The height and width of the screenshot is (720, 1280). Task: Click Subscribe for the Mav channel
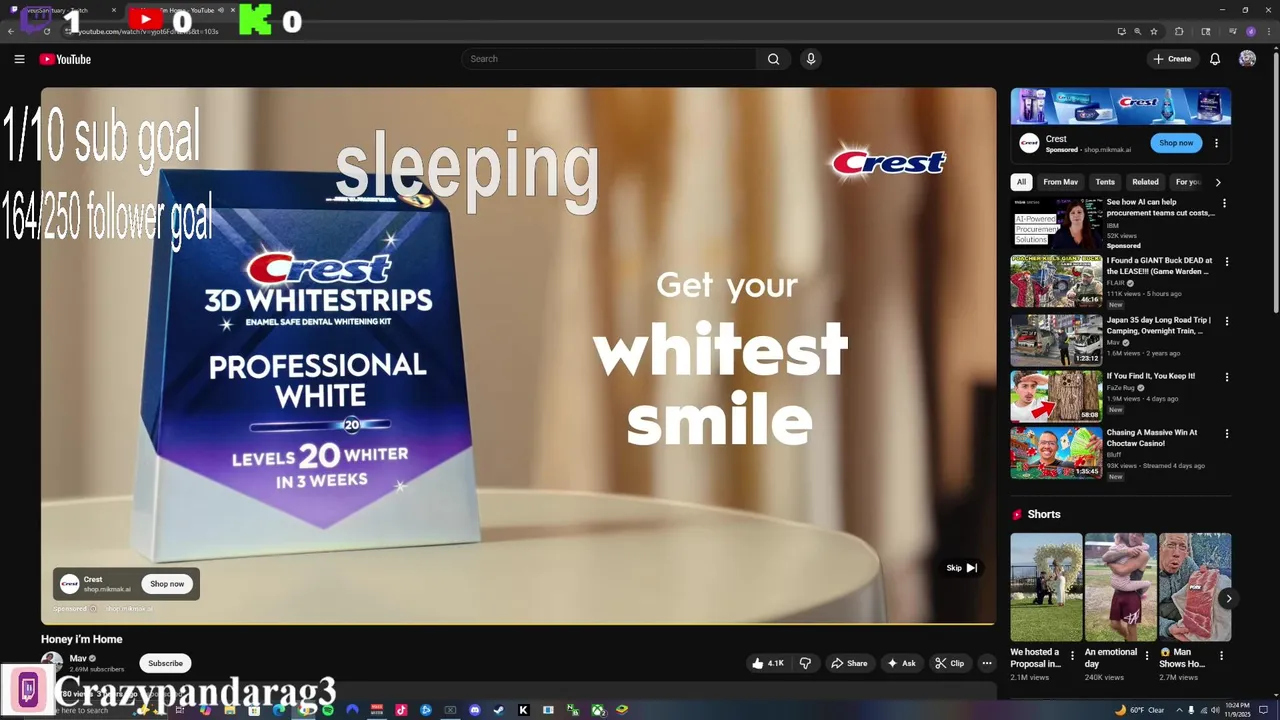pos(165,663)
